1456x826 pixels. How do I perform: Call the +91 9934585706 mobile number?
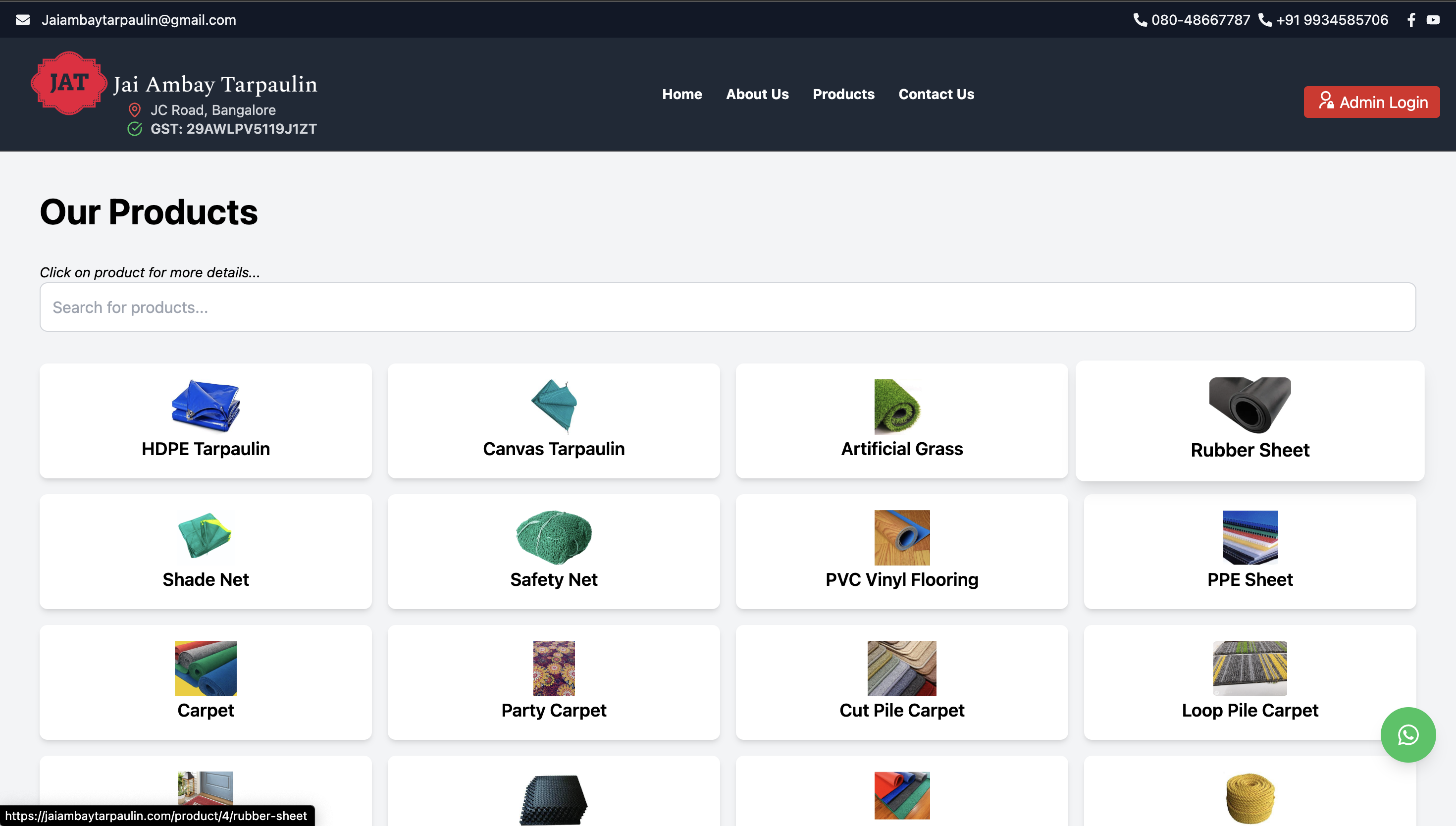1332,20
